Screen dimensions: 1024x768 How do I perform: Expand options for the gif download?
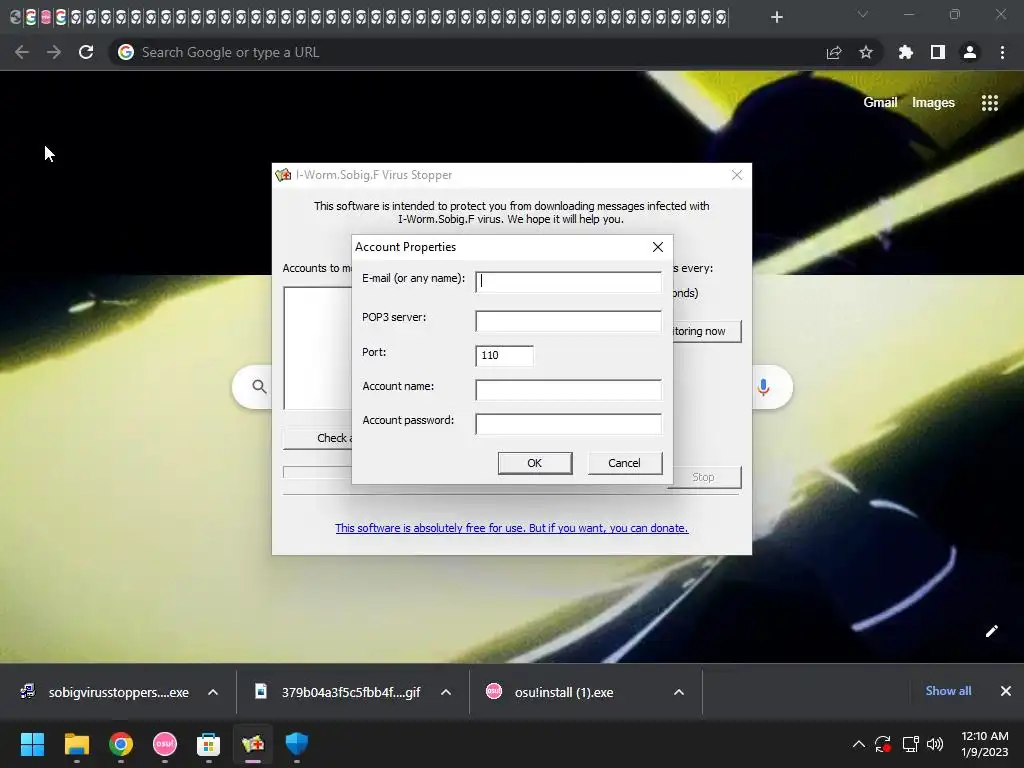[x=446, y=692]
